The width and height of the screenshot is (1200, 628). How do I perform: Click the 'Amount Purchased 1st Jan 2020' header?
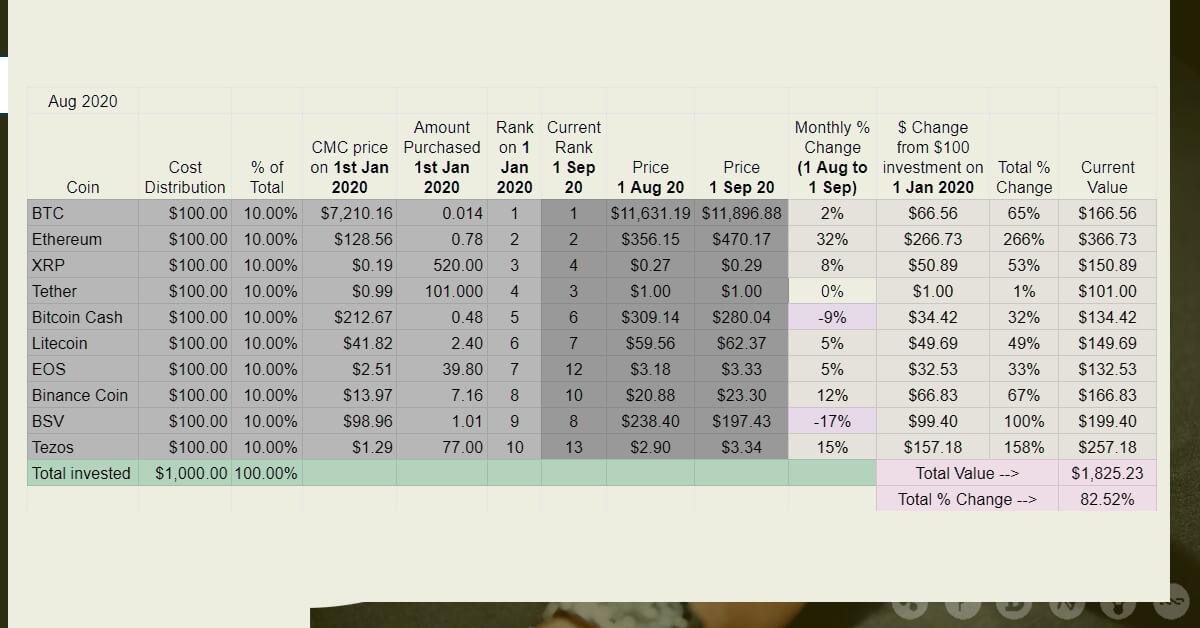pos(442,157)
